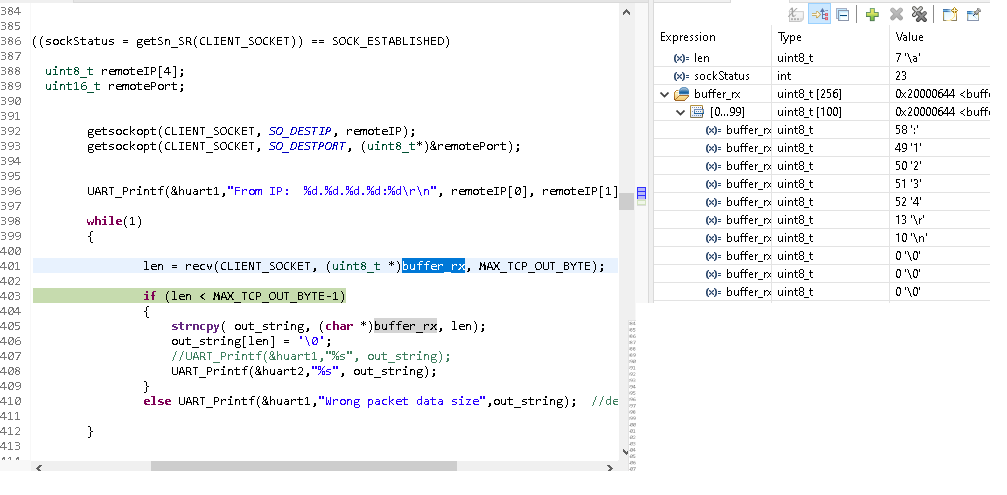Click Remove All Expressions double-X icon
This screenshot has height=495, width=1007.
(x=919, y=14)
